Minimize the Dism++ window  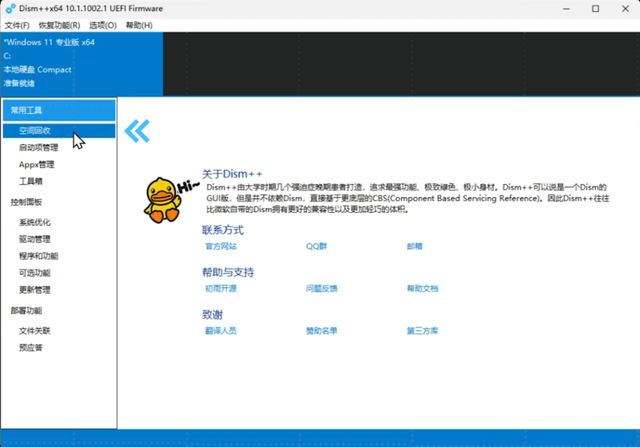pos(566,9)
